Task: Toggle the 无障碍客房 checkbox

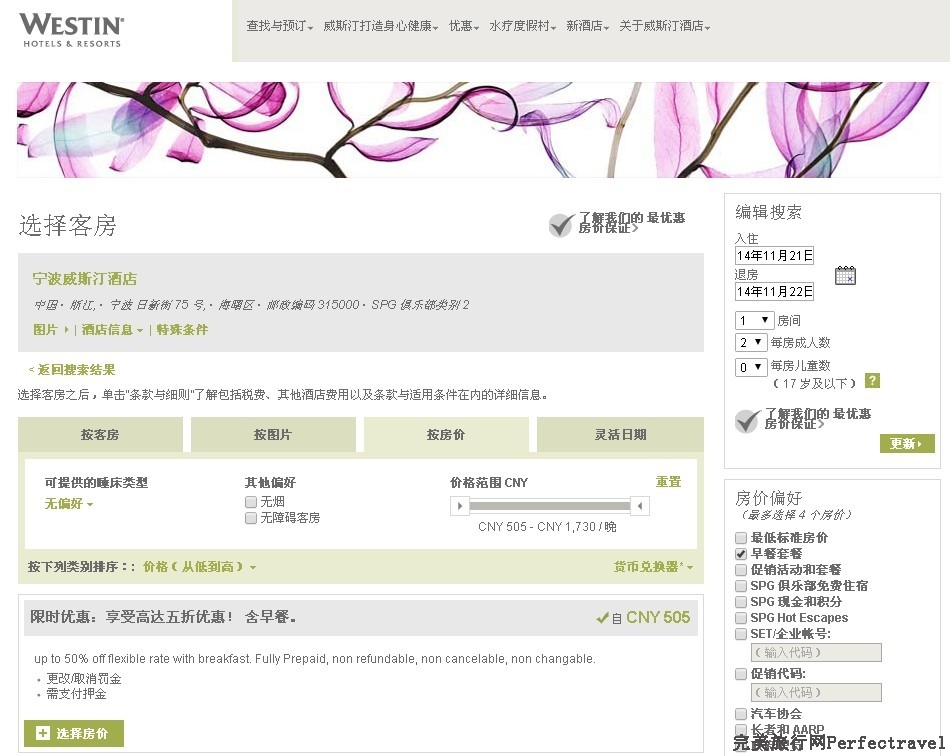Action: coord(251,518)
